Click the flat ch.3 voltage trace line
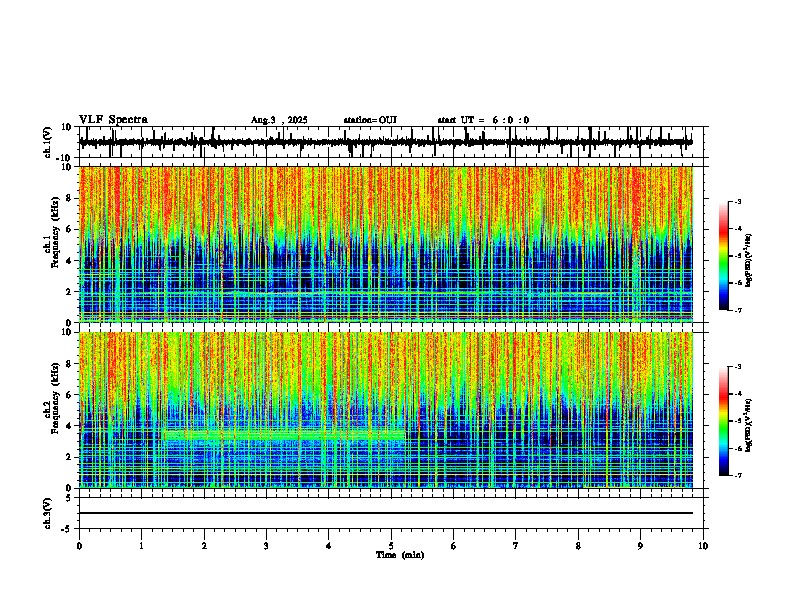Screen dimensions: 792x612 tap(386, 513)
